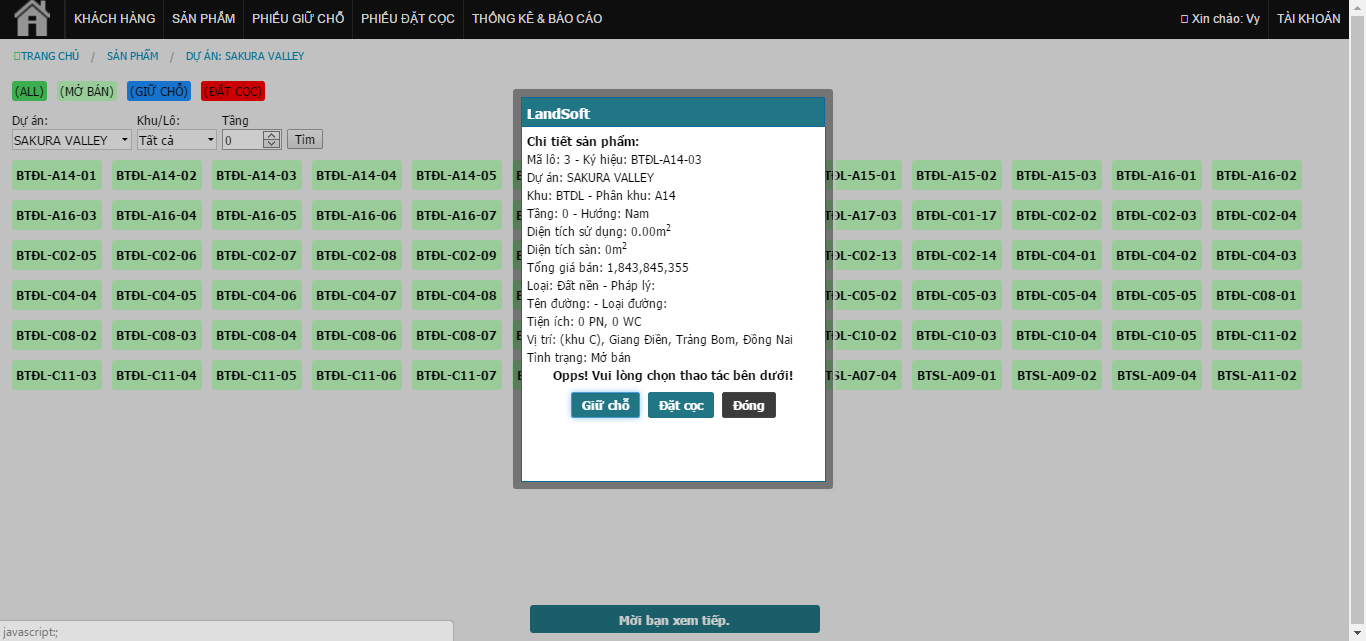Viewport: 1366px width, 641px height.
Task: Open the SẢN PHẨM top menu
Action: point(203,19)
